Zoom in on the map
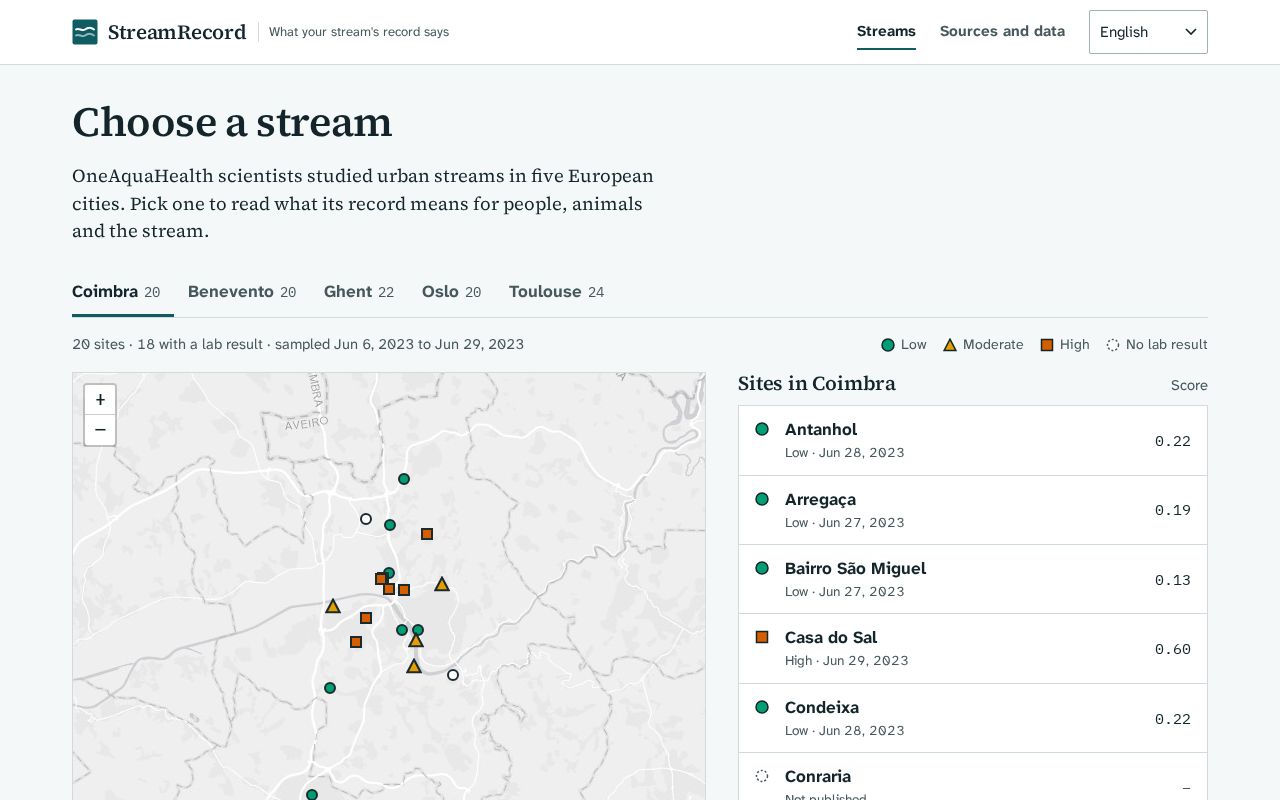 (100, 400)
